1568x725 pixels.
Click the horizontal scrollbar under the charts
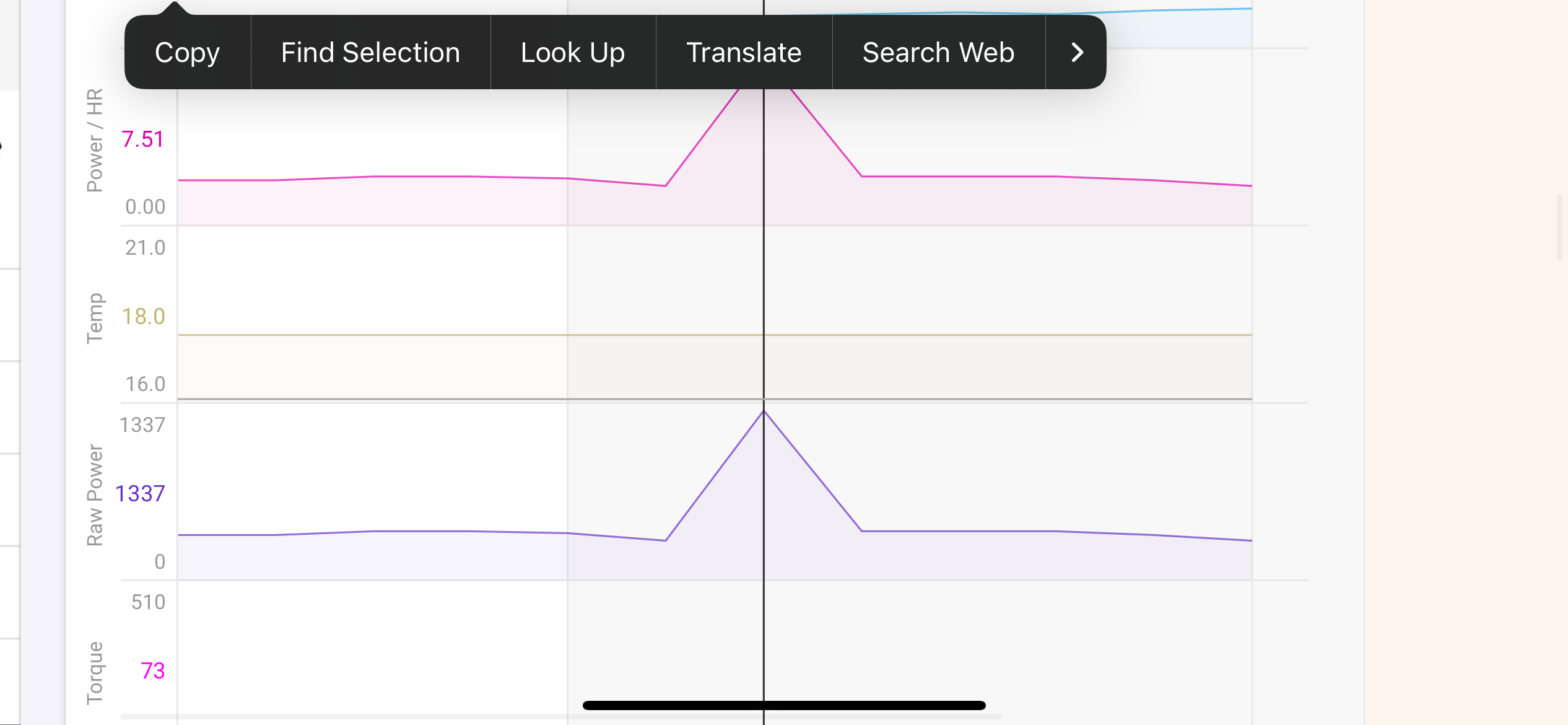tap(560, 716)
